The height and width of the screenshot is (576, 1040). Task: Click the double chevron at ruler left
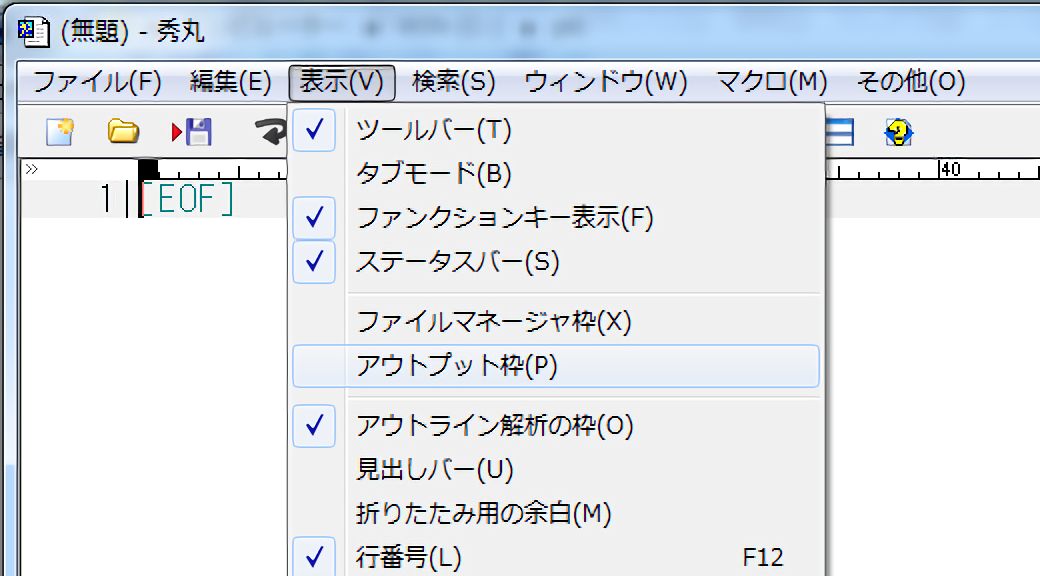(x=32, y=169)
